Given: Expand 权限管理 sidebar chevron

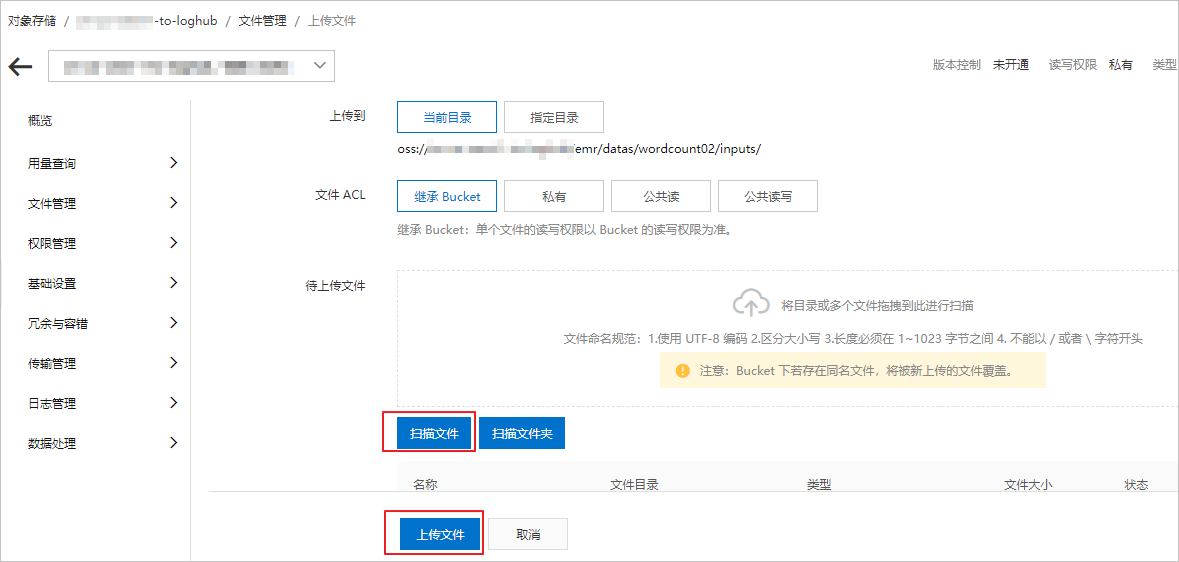Looking at the screenshot, I should click(x=174, y=242).
